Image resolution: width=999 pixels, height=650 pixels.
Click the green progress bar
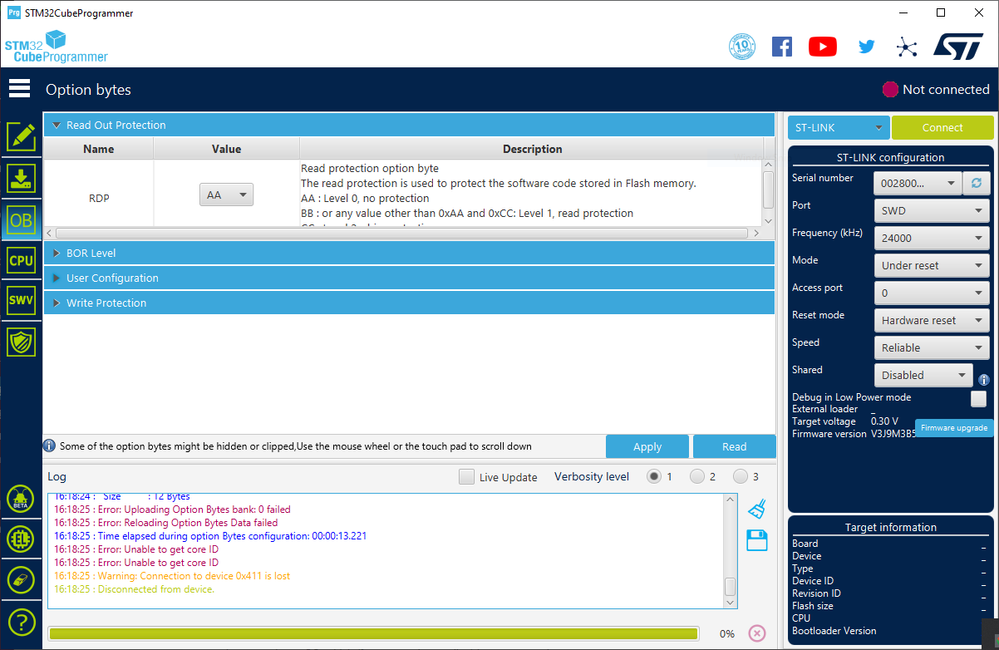coord(373,633)
